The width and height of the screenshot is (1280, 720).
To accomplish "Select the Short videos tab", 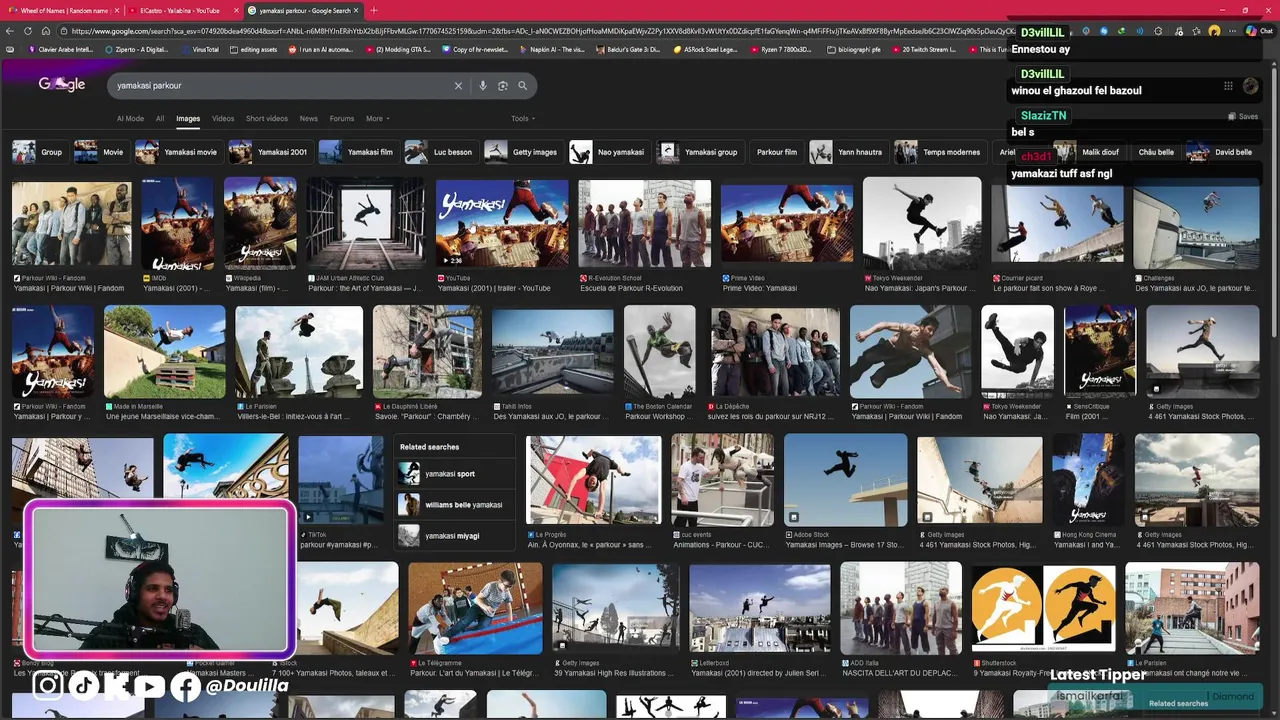I will pos(267,118).
